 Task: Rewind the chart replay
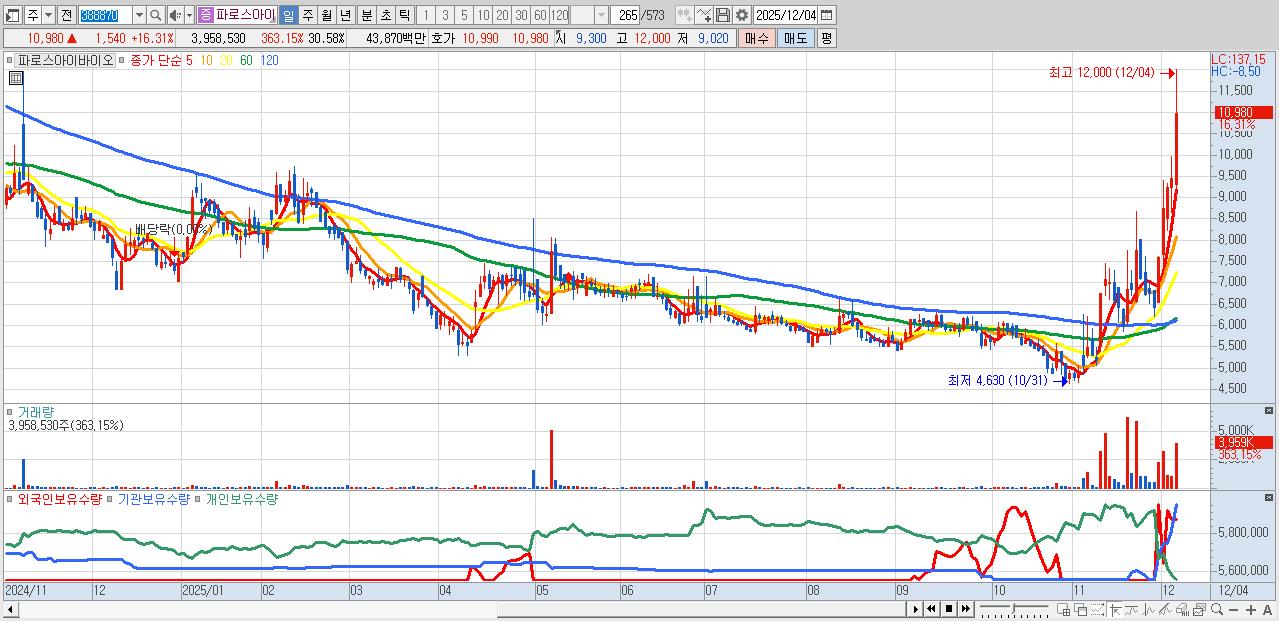click(931, 609)
